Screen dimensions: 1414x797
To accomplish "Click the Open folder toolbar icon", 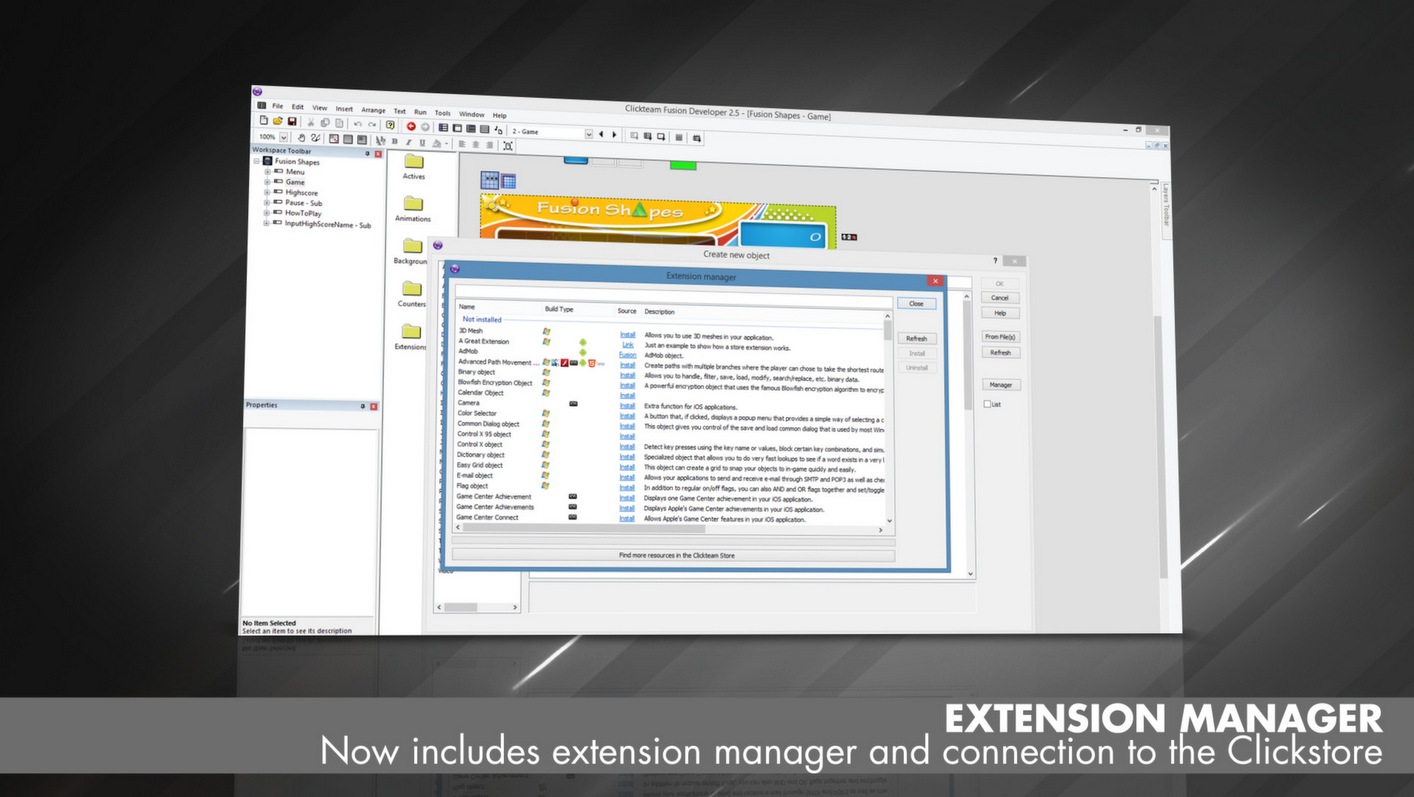I will (278, 121).
